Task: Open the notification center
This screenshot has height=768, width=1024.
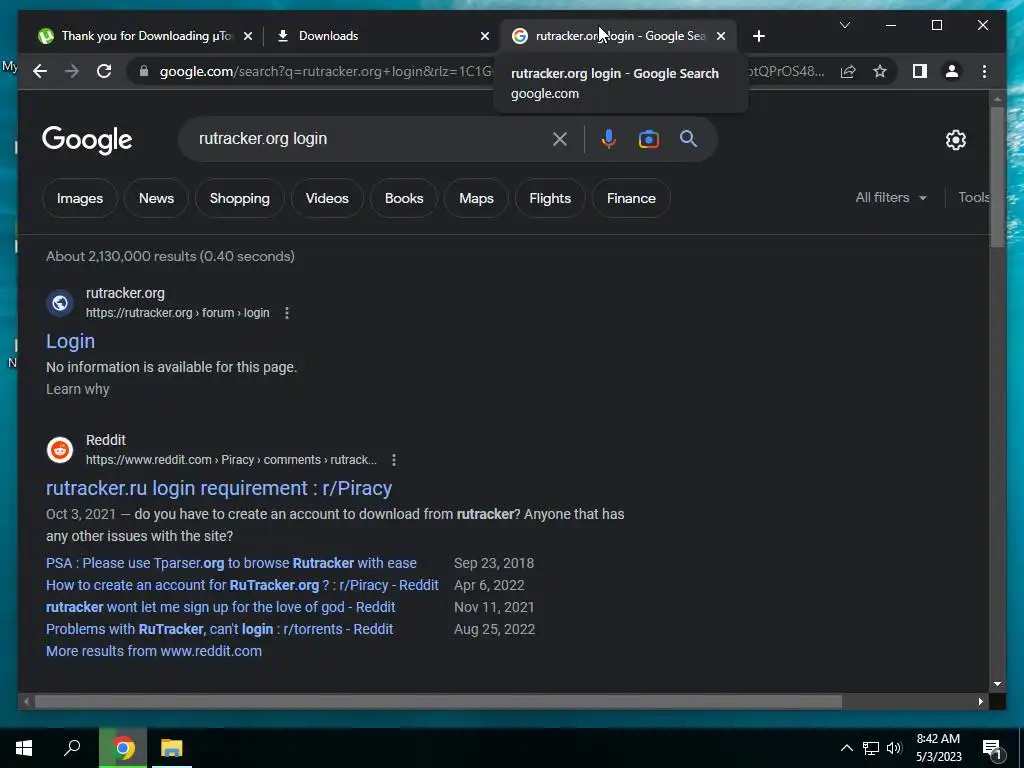Action: tap(992, 748)
